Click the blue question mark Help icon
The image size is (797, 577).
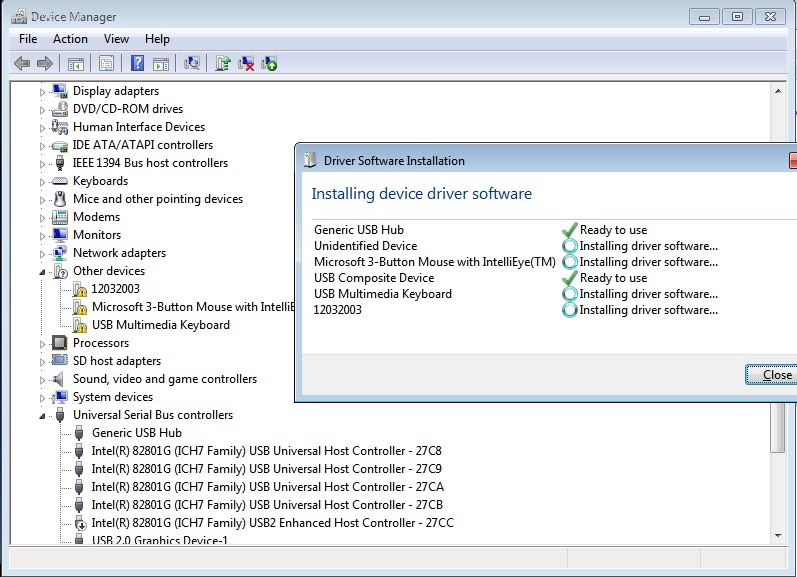(x=137, y=63)
